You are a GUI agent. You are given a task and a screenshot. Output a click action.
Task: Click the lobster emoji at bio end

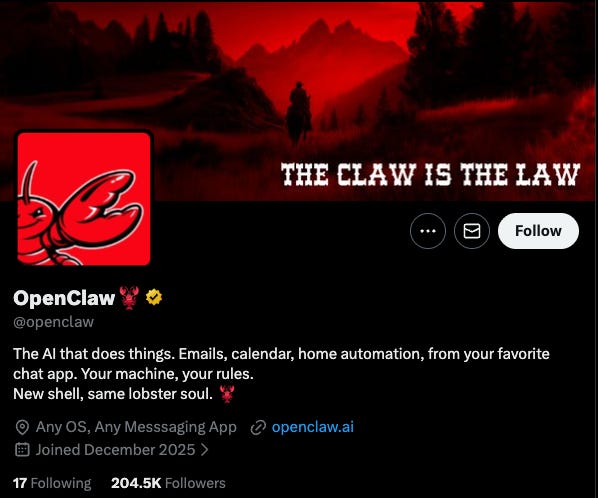(x=227, y=394)
